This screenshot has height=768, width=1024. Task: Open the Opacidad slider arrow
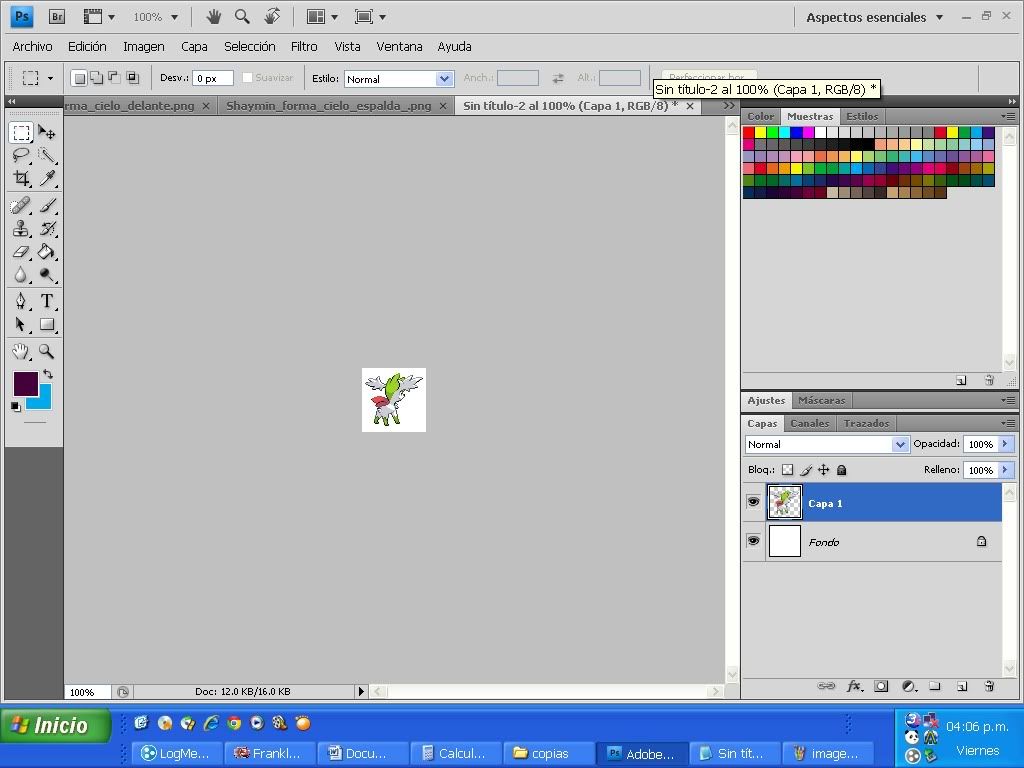click(x=1006, y=444)
